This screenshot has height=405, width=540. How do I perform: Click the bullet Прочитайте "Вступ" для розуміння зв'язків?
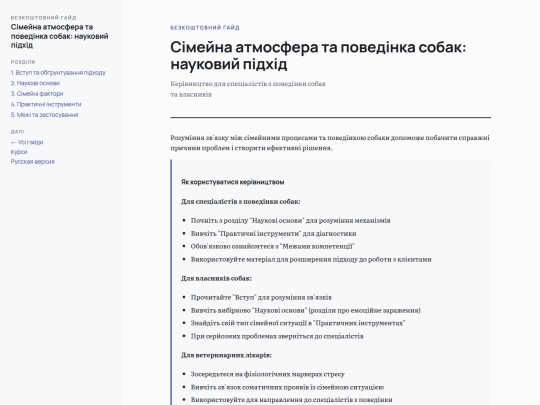261,297
